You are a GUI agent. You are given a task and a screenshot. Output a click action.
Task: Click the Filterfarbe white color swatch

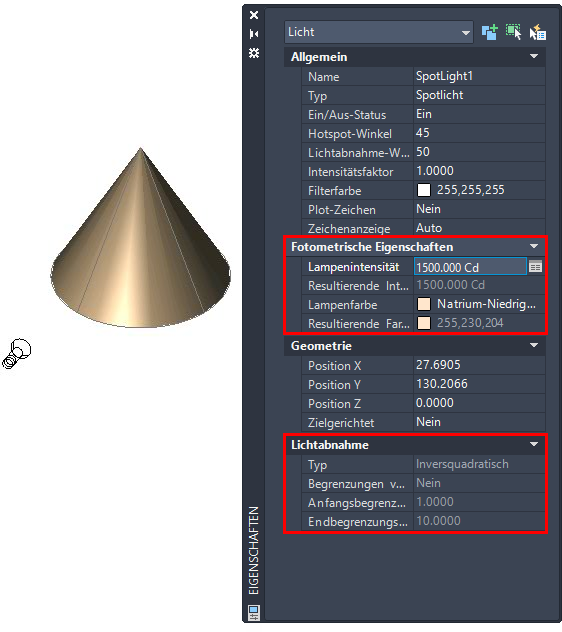point(424,190)
